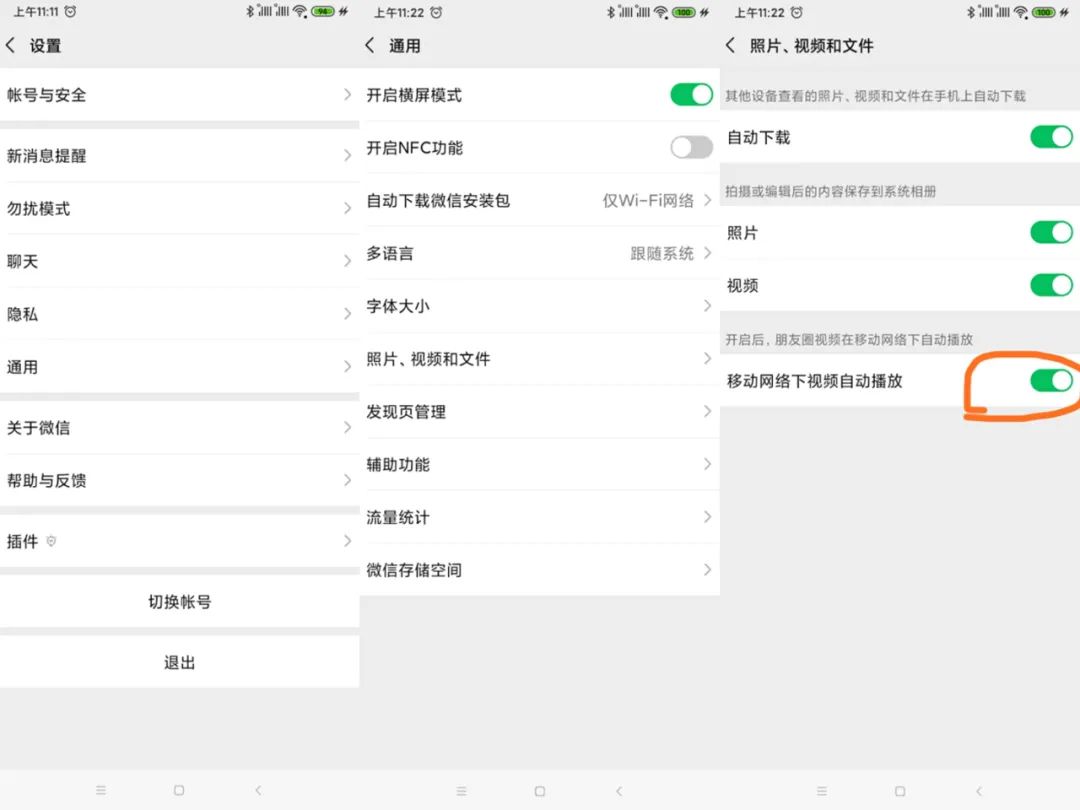The height and width of the screenshot is (810, 1080).
Task: Open 照片、视频和文件 entry in 通用
Action: coord(540,358)
